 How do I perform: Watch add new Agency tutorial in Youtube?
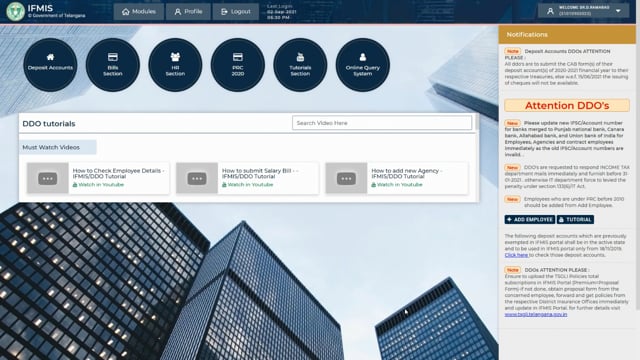click(x=397, y=185)
